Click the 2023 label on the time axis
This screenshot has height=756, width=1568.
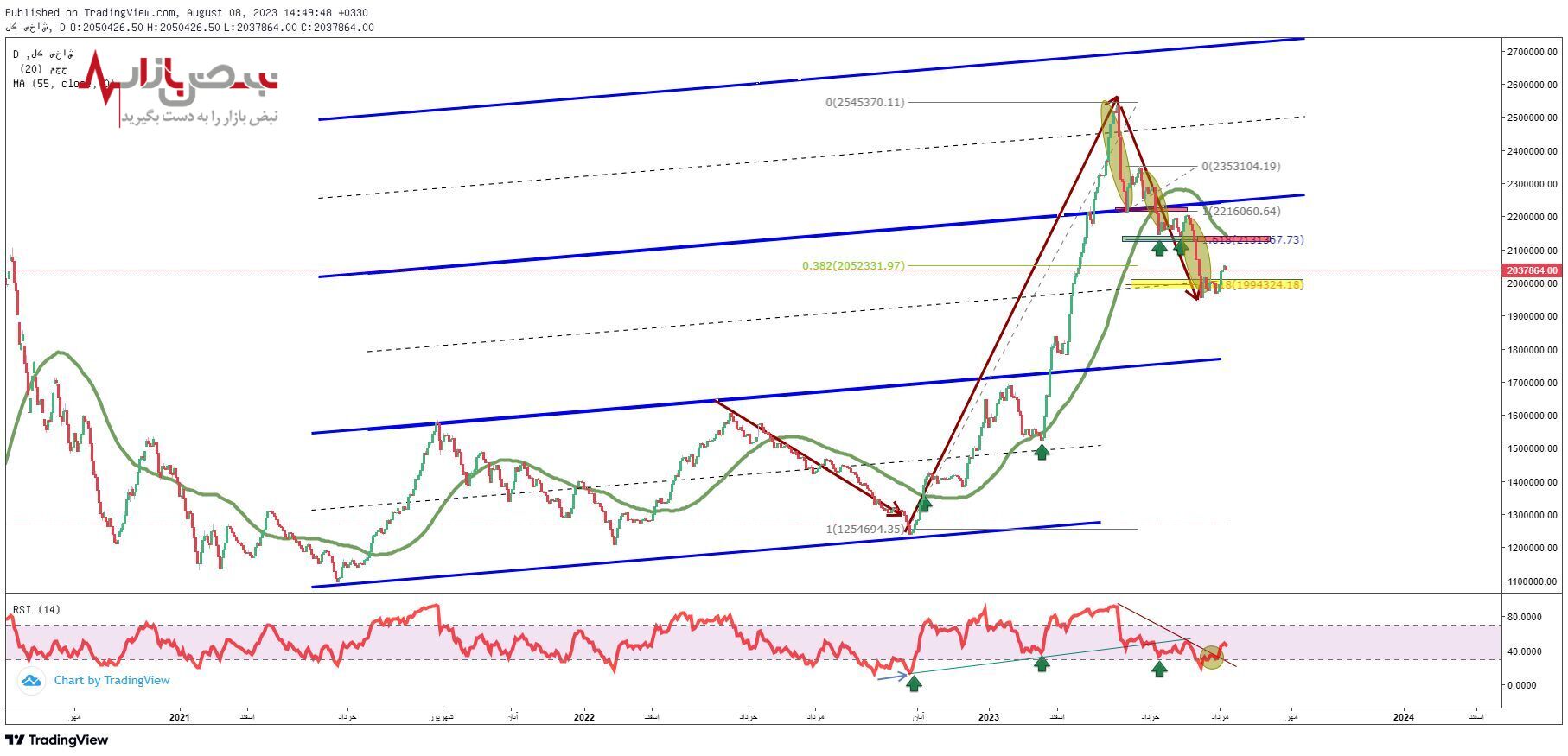tap(988, 717)
